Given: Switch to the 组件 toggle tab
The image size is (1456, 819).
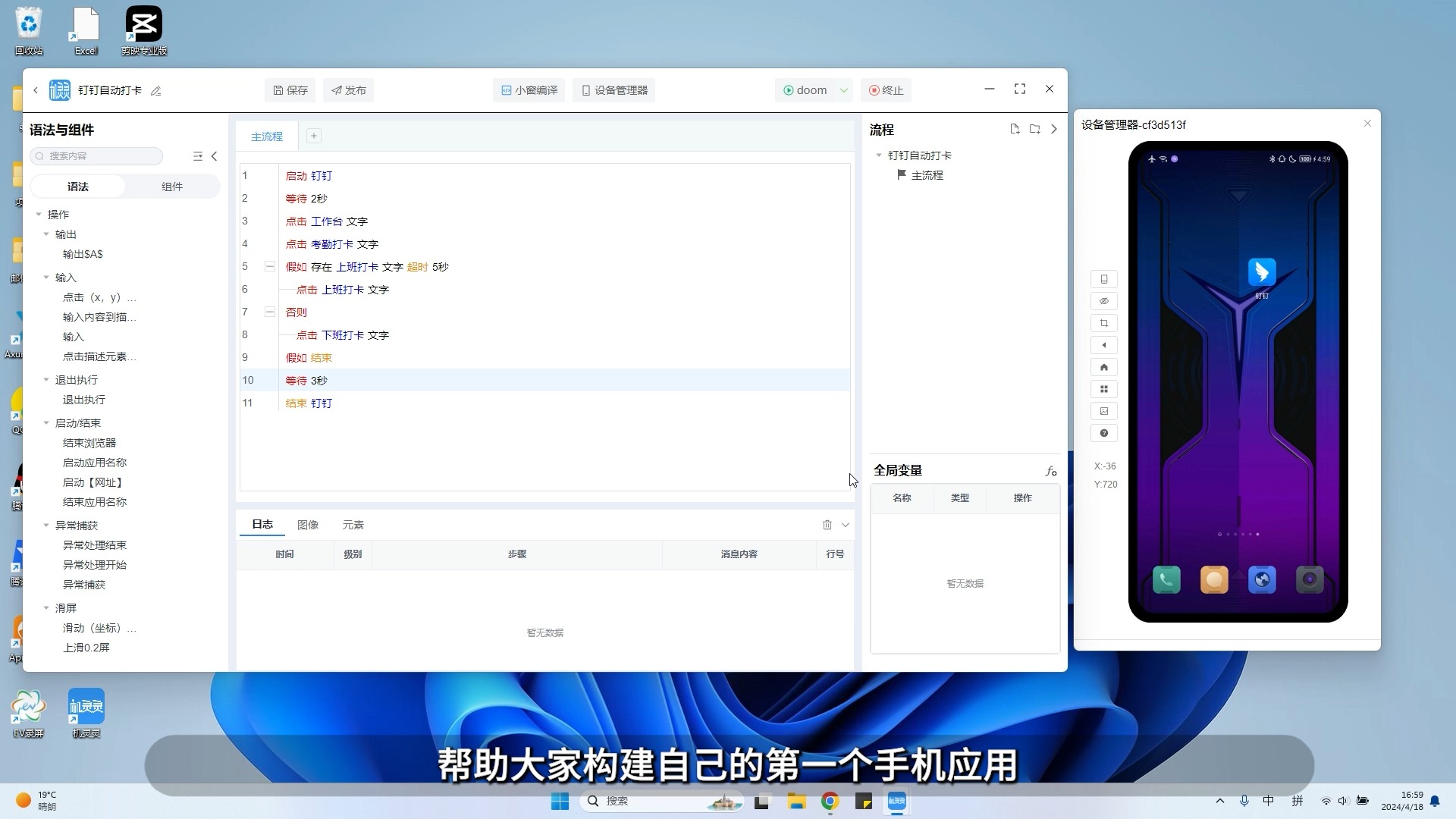Looking at the screenshot, I should coord(172,187).
